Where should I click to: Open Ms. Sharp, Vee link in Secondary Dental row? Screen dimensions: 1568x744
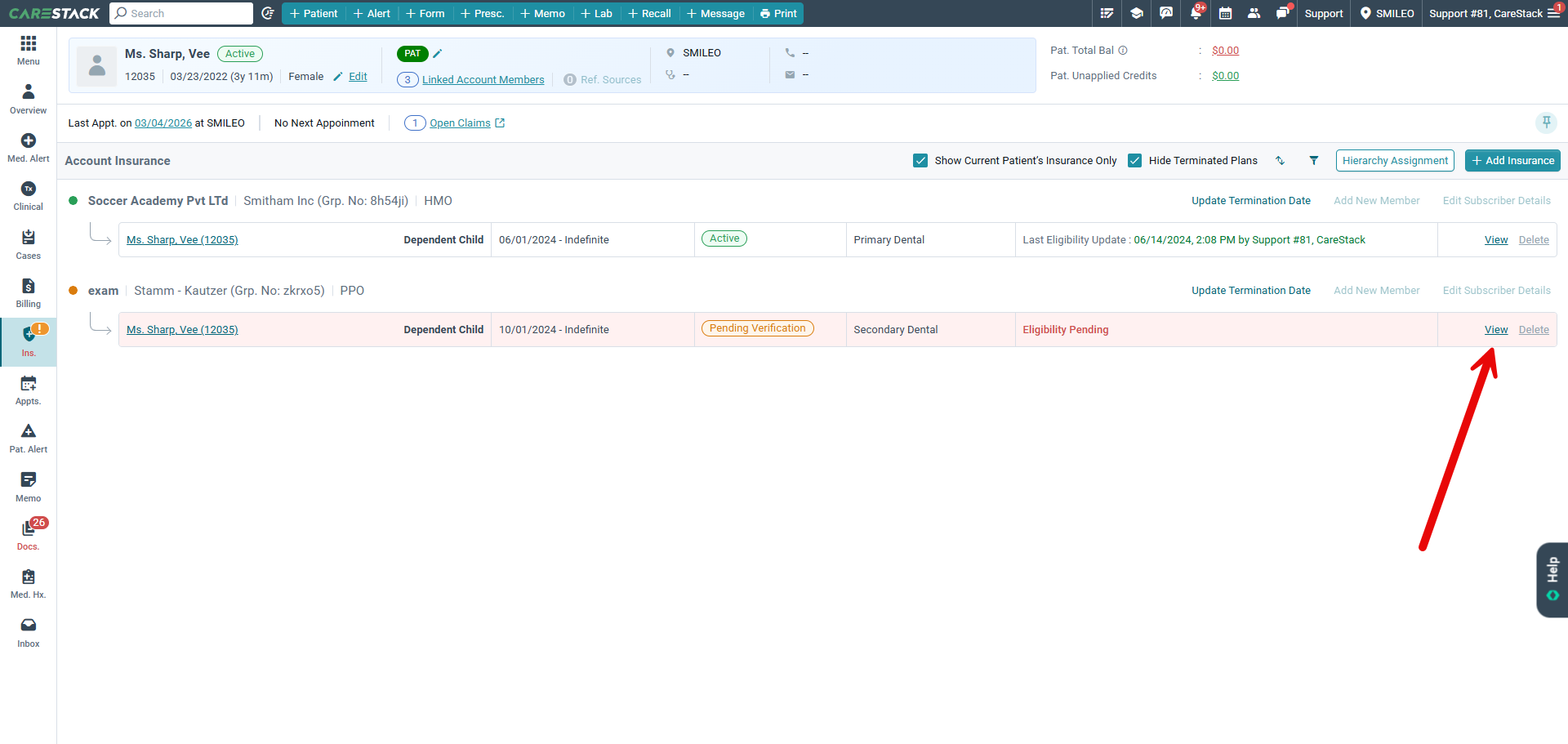click(182, 330)
